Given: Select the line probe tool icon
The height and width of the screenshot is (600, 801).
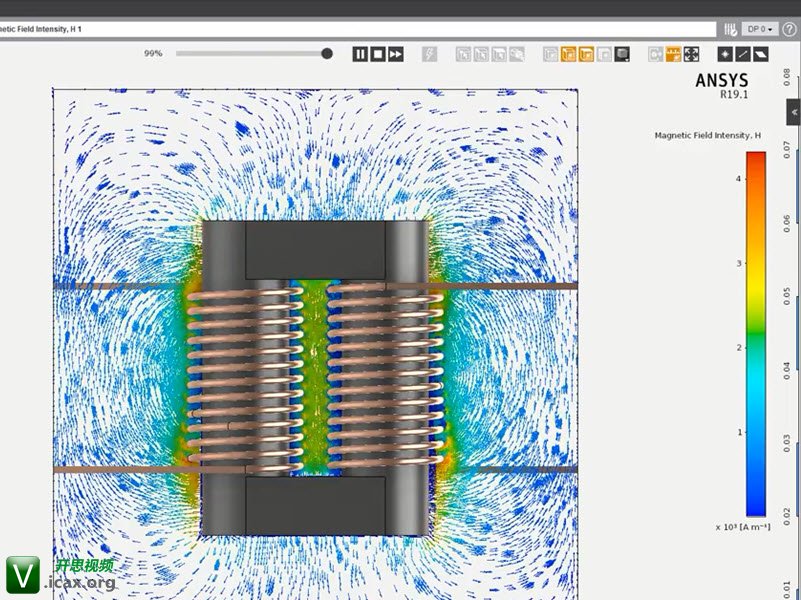Looking at the screenshot, I should (743, 54).
